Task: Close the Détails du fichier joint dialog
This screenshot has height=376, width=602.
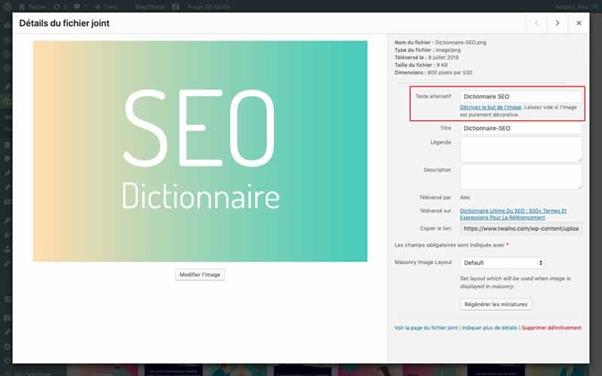Action: click(579, 23)
